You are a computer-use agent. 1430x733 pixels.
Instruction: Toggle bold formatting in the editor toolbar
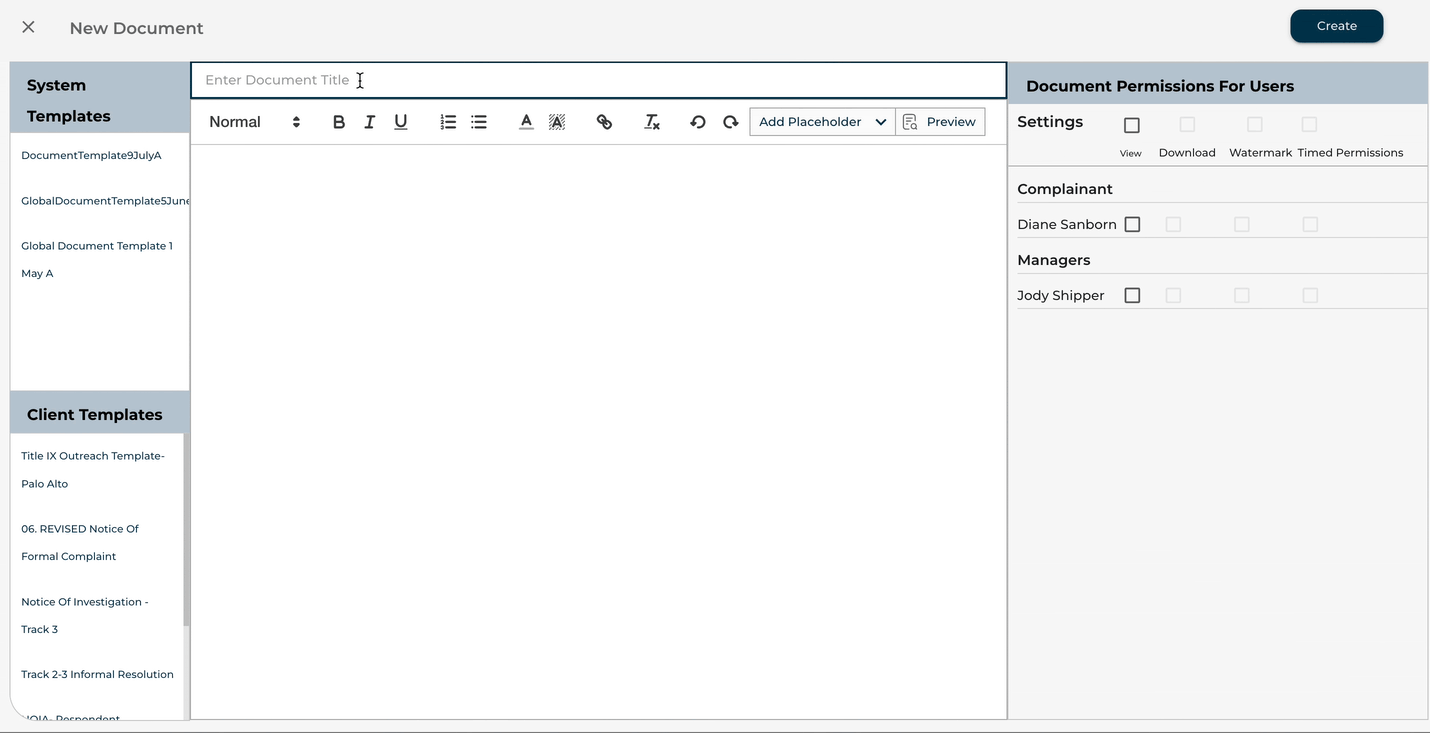(339, 122)
